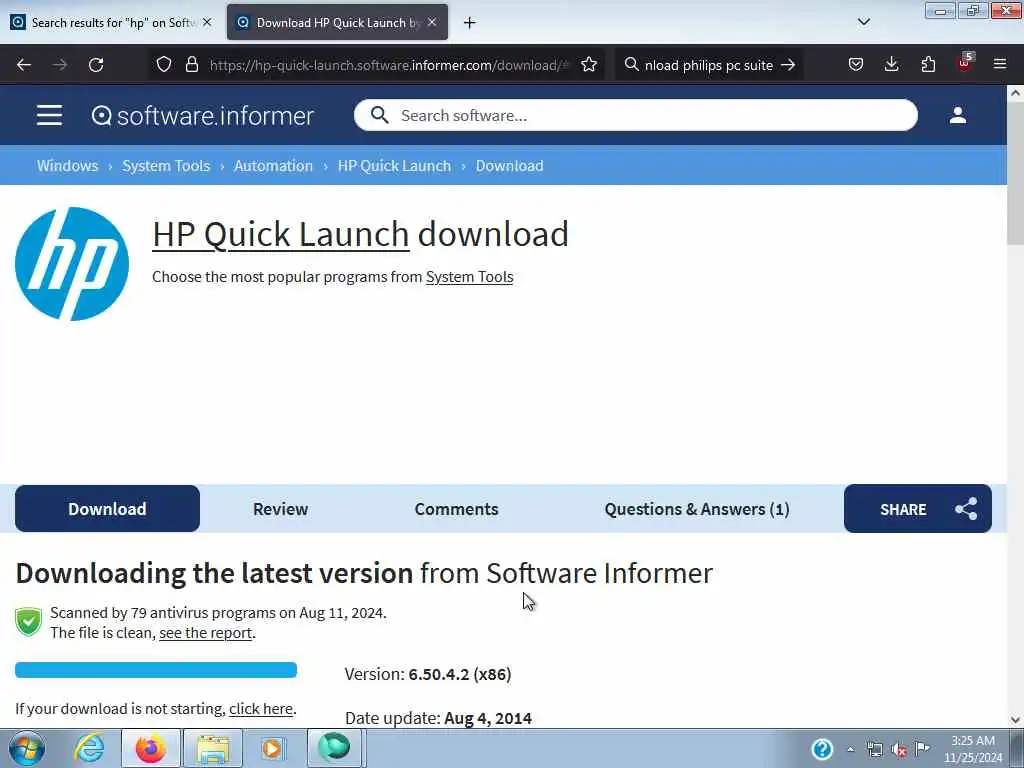This screenshot has width=1024, height=768.
Task: Click the muted volume tray icon
Action: 899,749
